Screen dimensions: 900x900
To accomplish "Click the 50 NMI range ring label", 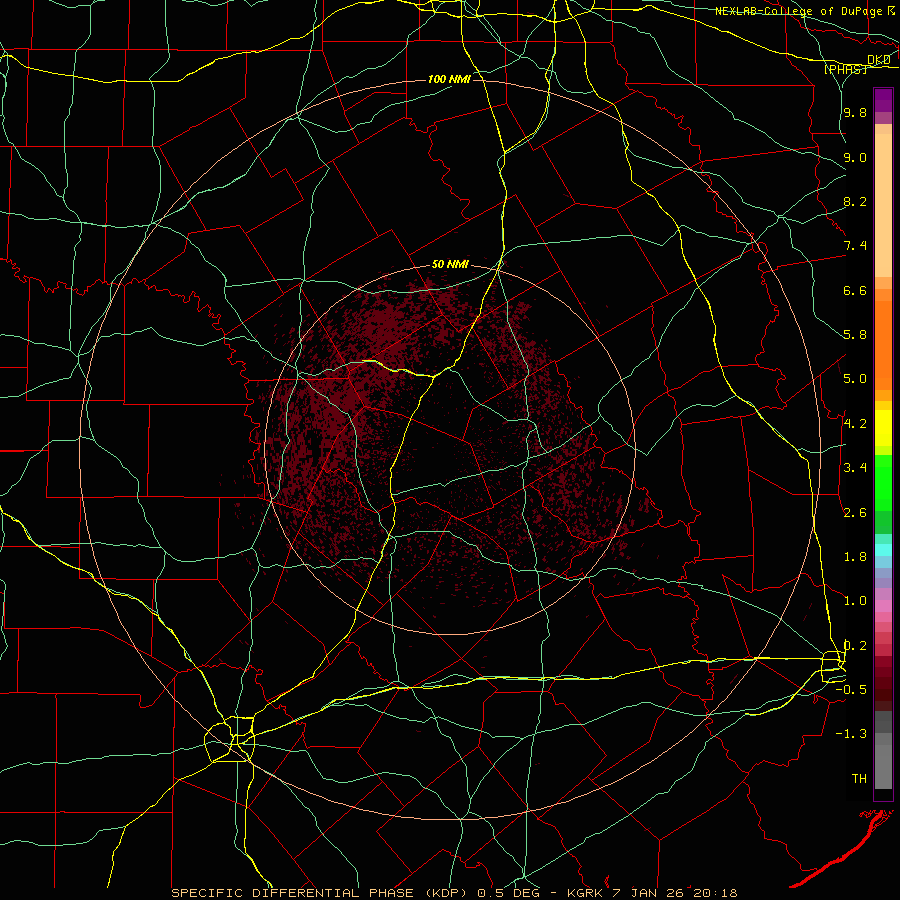I will 450,264.
